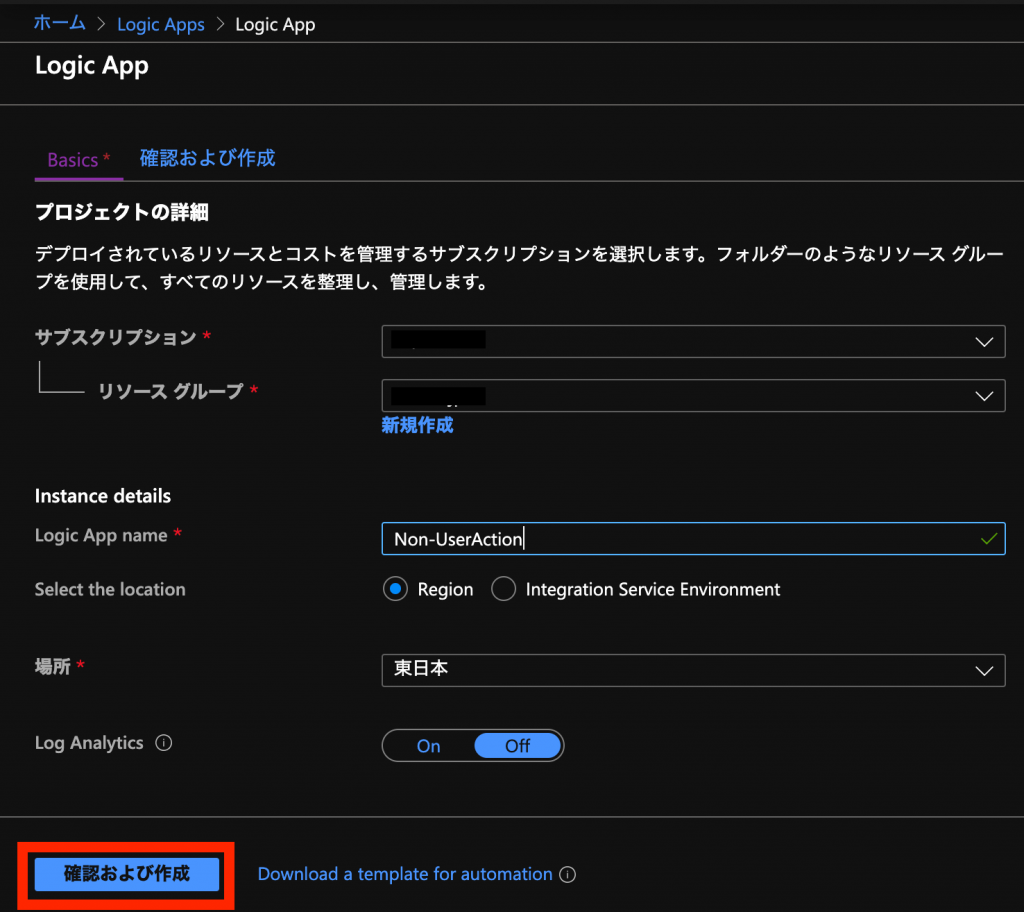Set Log Analytics to Off
Screen dimensions: 1024x912
point(518,746)
